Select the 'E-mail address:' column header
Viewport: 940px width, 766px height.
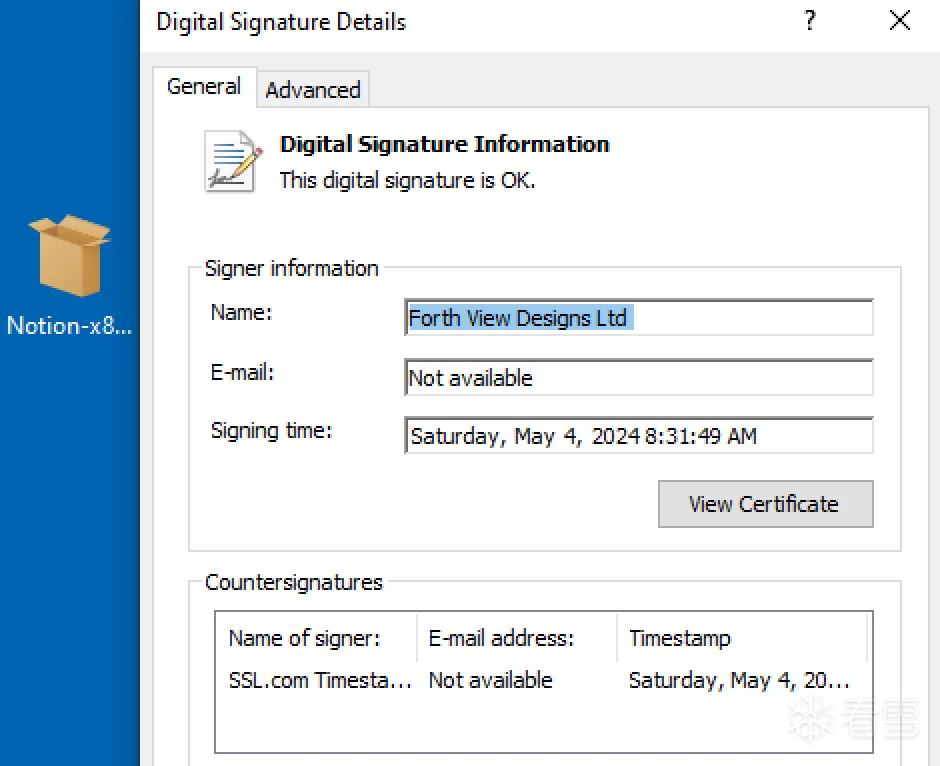pyautogui.click(x=517, y=638)
